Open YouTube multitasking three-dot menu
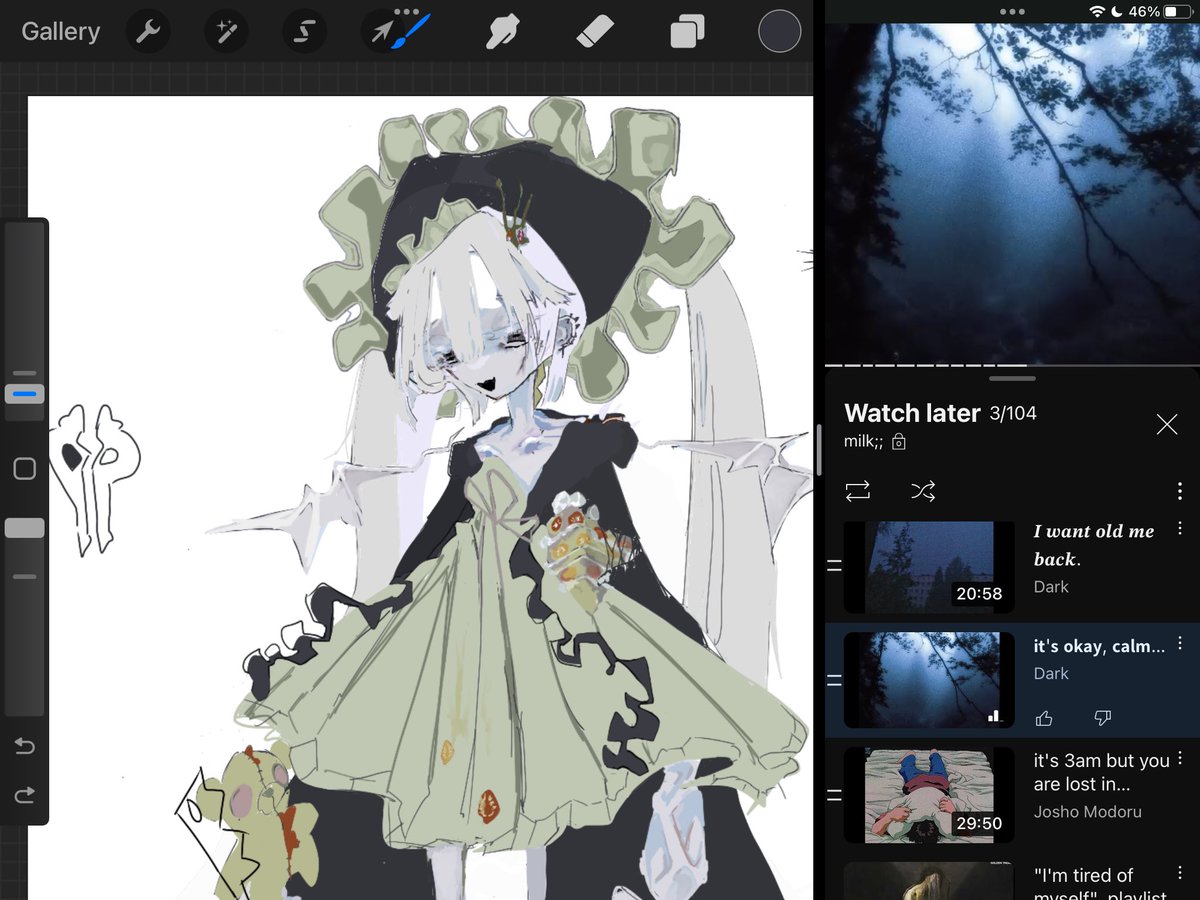Viewport: 1200px width, 900px height. coord(1012,12)
